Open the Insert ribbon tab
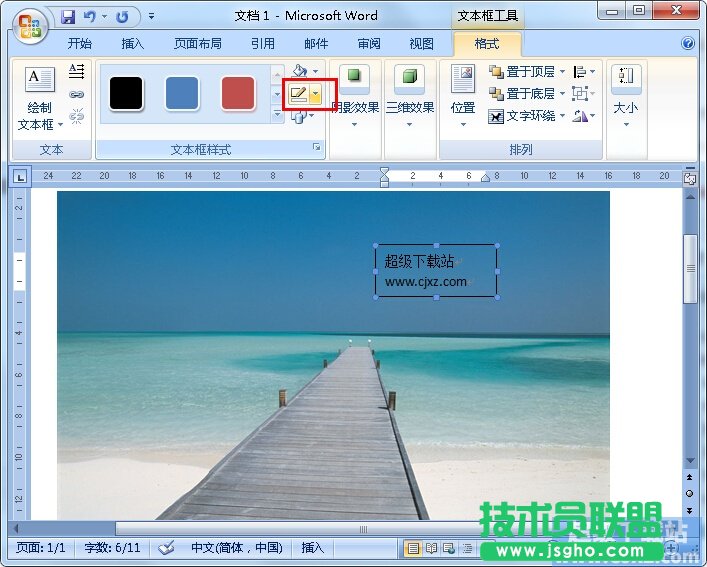This screenshot has height=567, width=707. (132, 44)
